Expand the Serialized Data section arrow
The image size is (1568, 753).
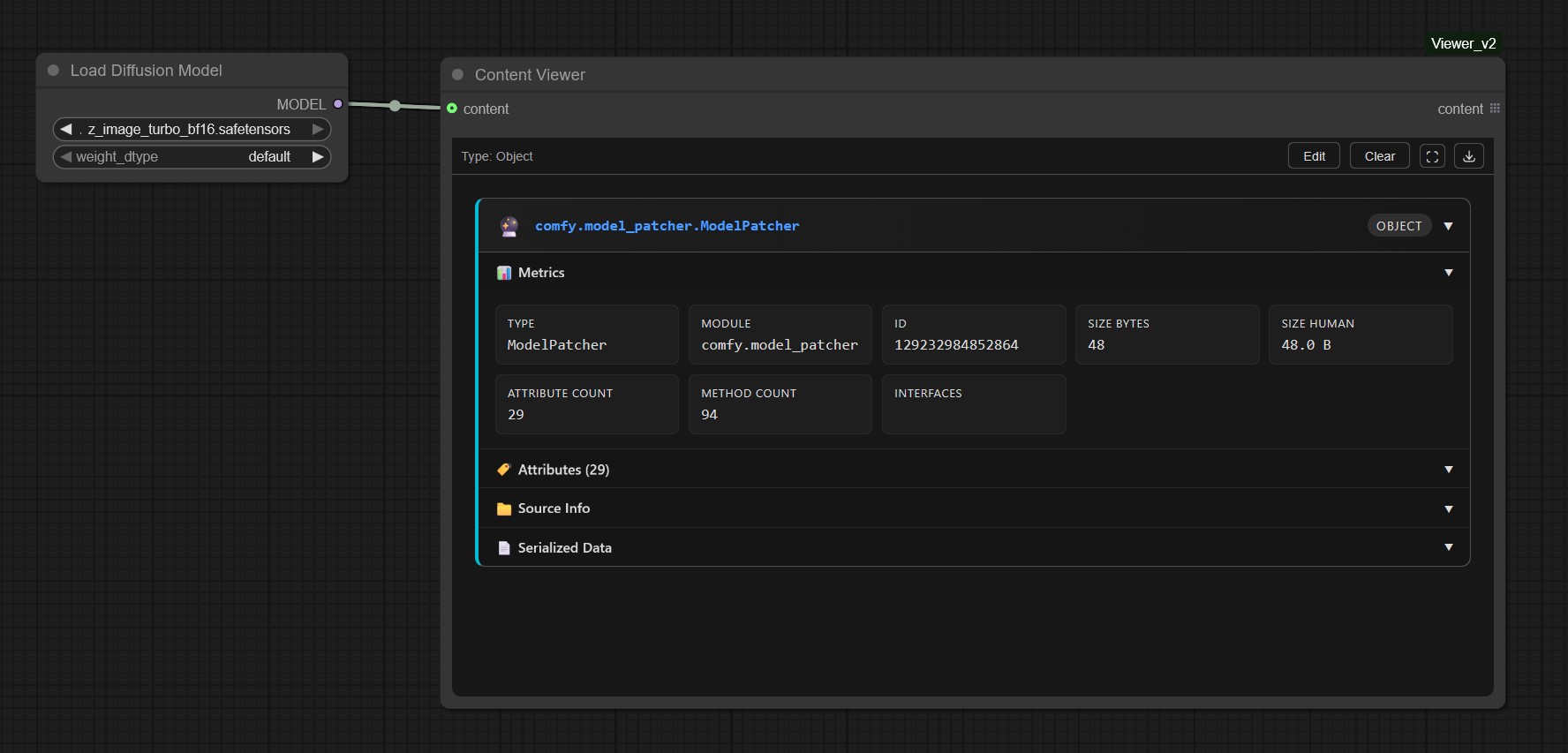pyautogui.click(x=1449, y=547)
